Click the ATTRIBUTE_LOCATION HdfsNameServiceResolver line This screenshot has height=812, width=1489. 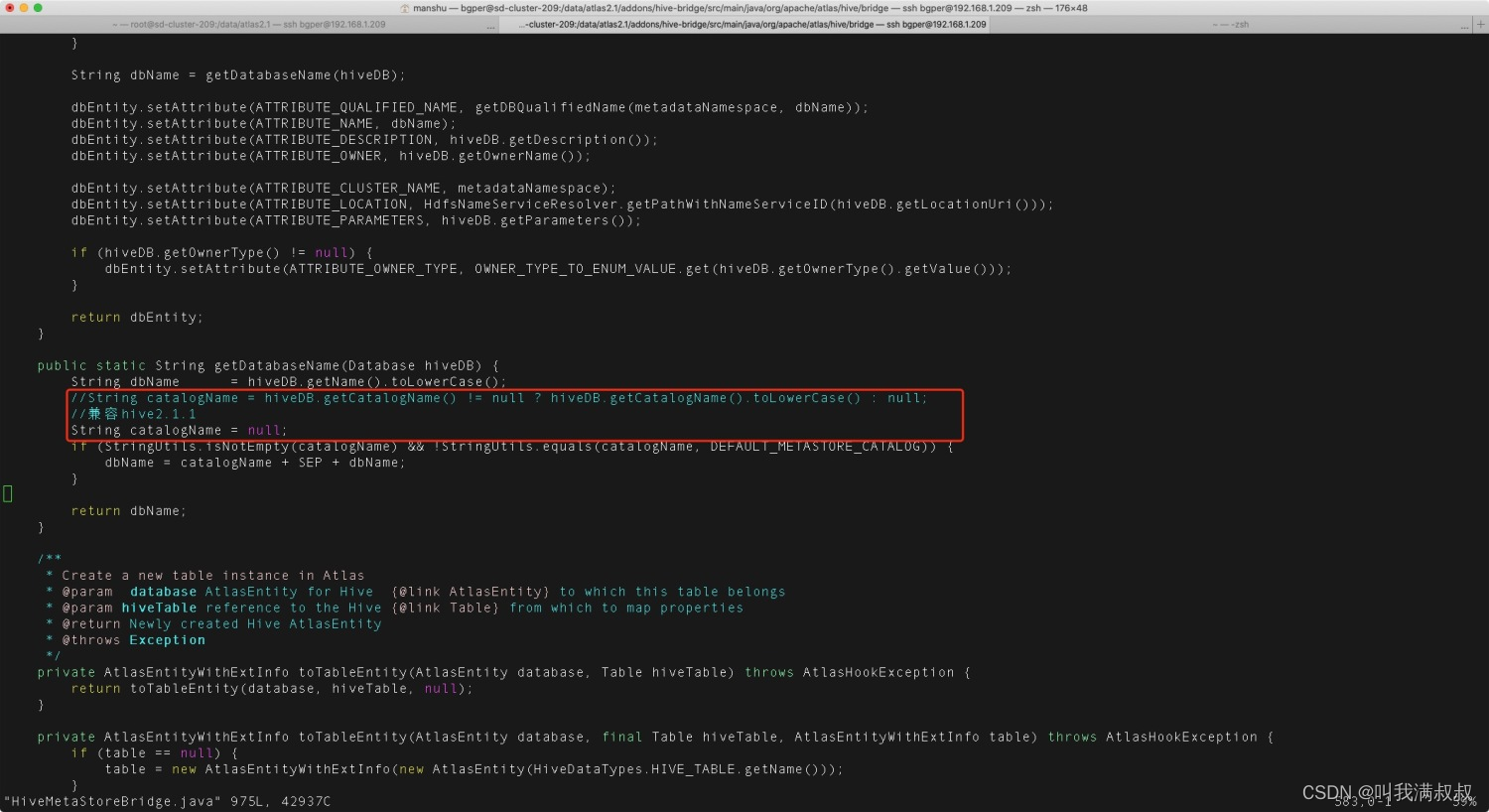point(562,204)
